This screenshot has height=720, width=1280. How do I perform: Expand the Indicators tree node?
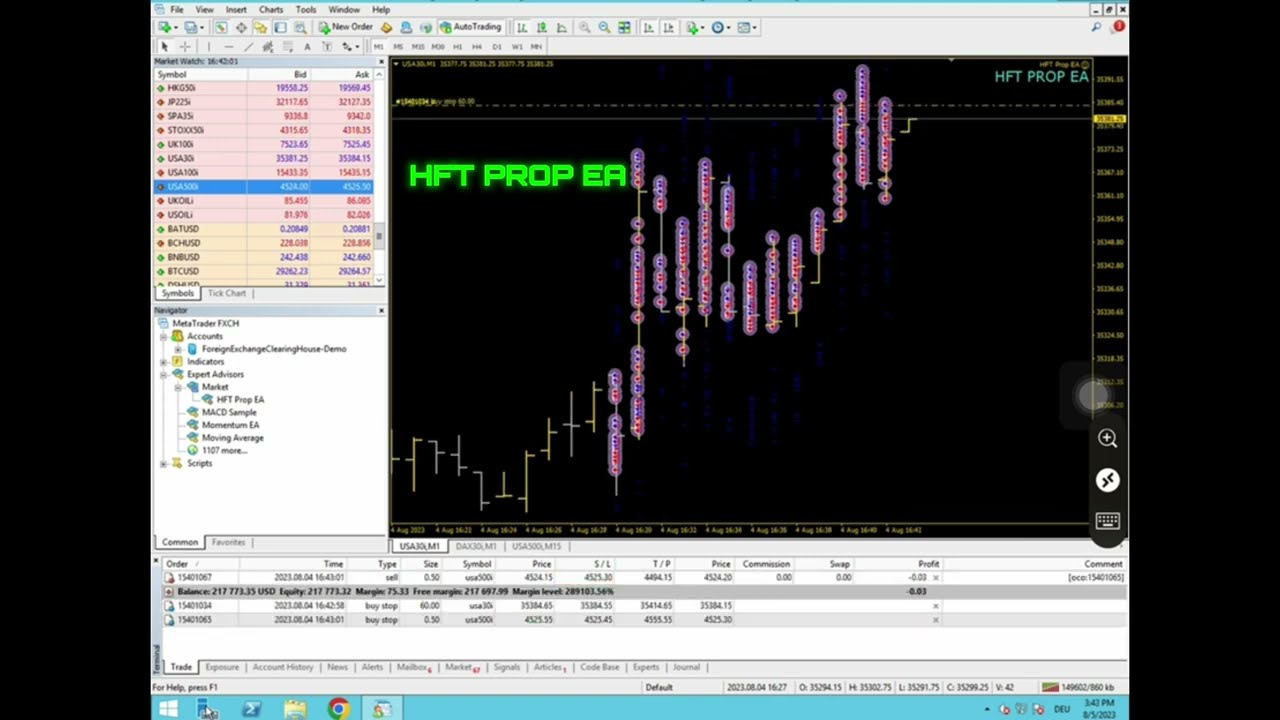click(164, 361)
